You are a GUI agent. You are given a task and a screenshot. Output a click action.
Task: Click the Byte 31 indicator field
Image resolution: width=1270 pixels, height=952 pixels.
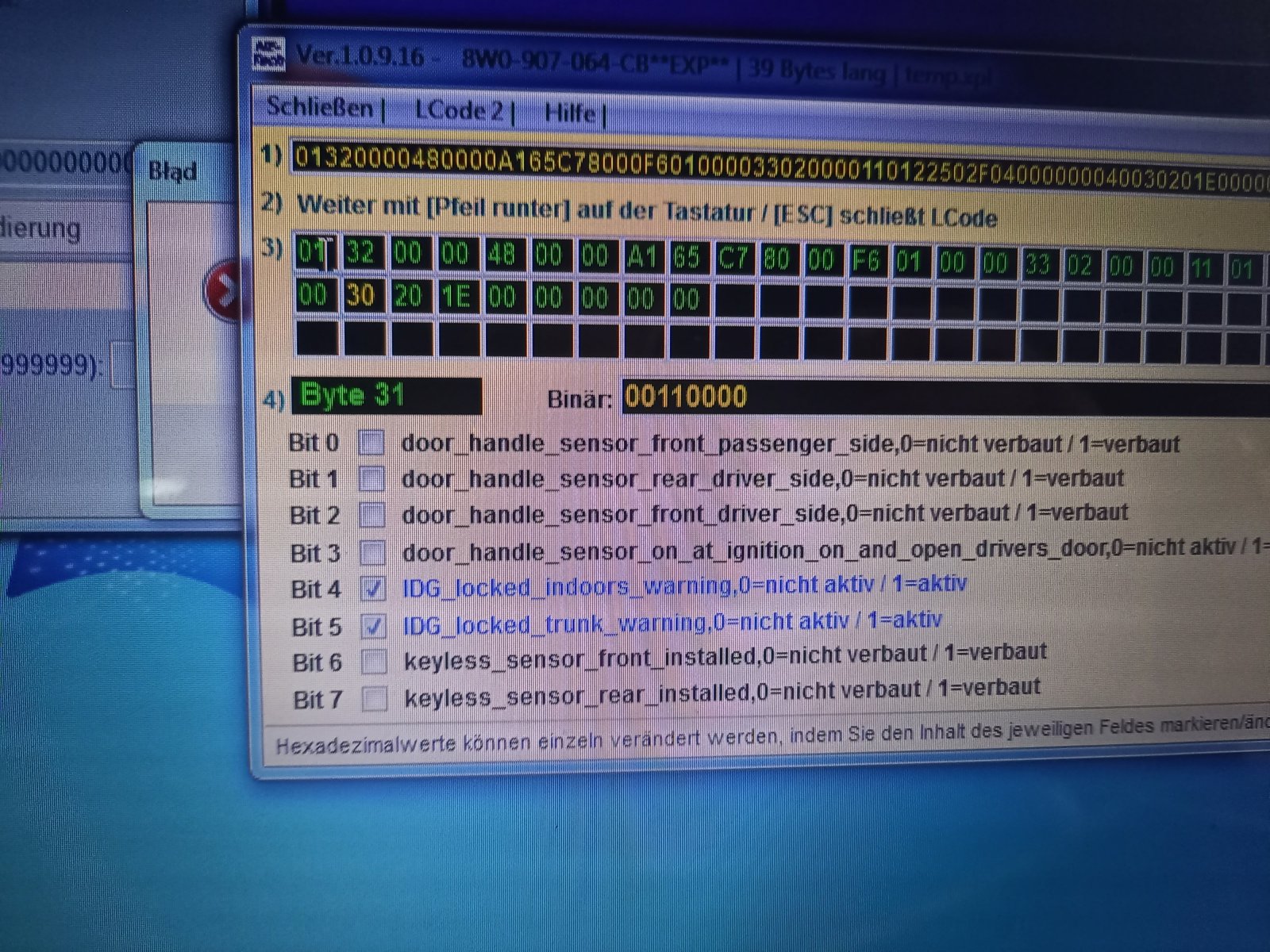pos(387,395)
